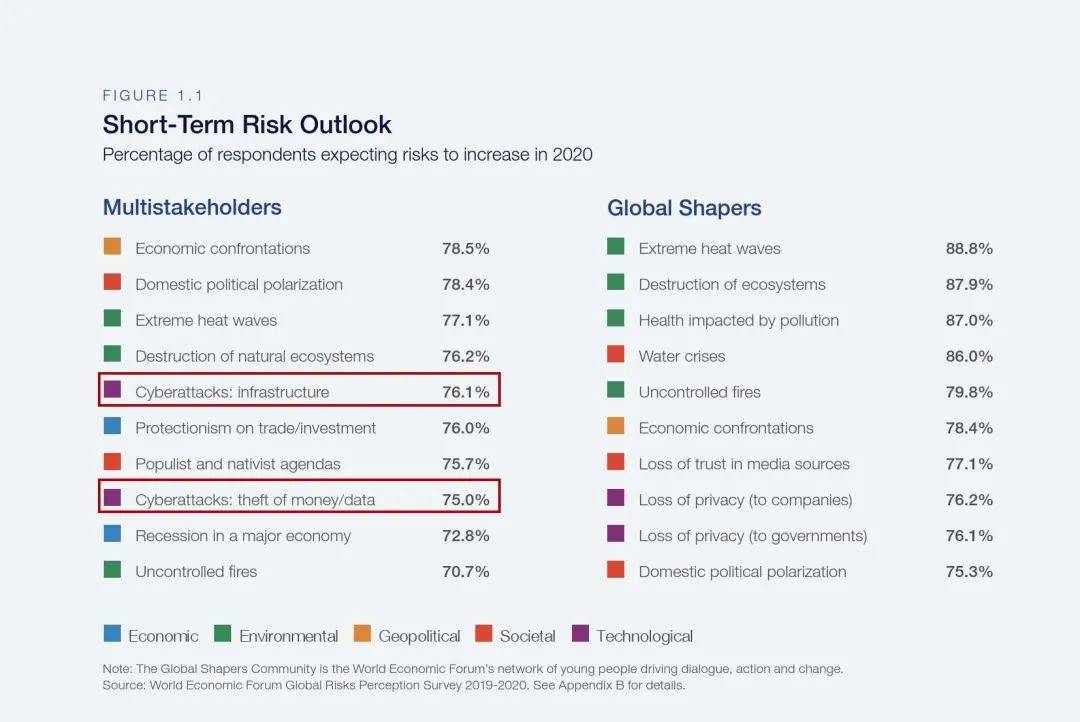Click the "Cyberattacks: theft of money/data" label

click(255, 500)
